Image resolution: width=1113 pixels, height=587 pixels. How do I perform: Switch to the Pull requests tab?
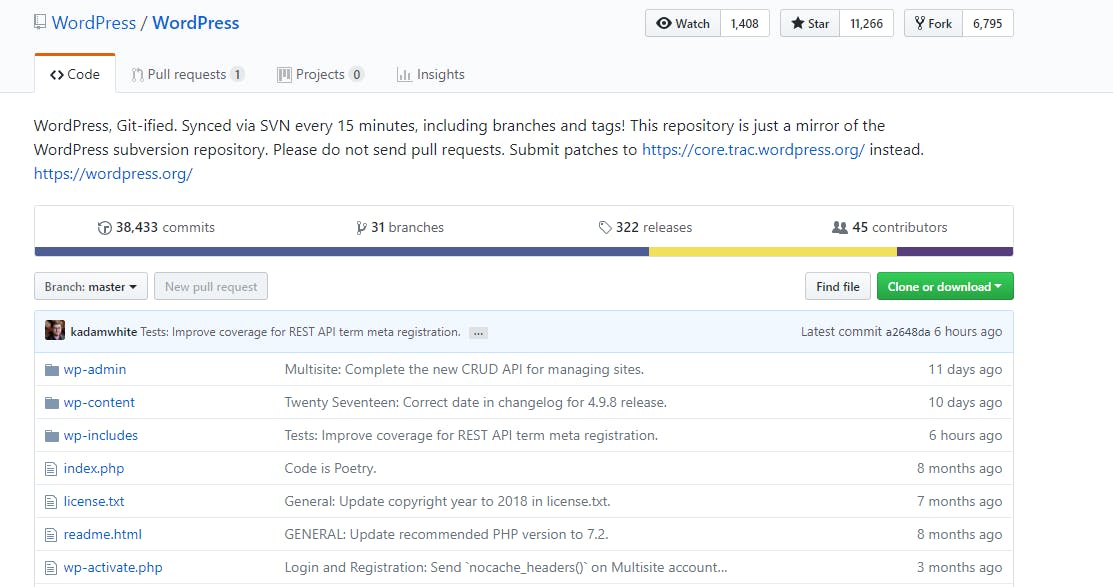click(188, 75)
